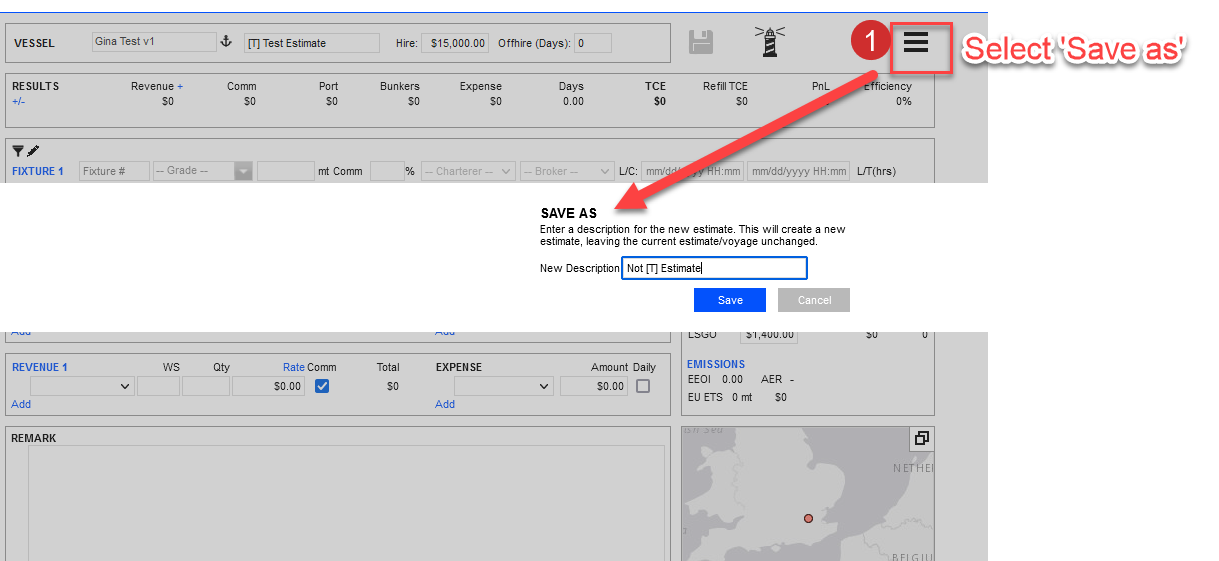Open the Grade dropdown
1219x561 pixels.
tap(203, 171)
